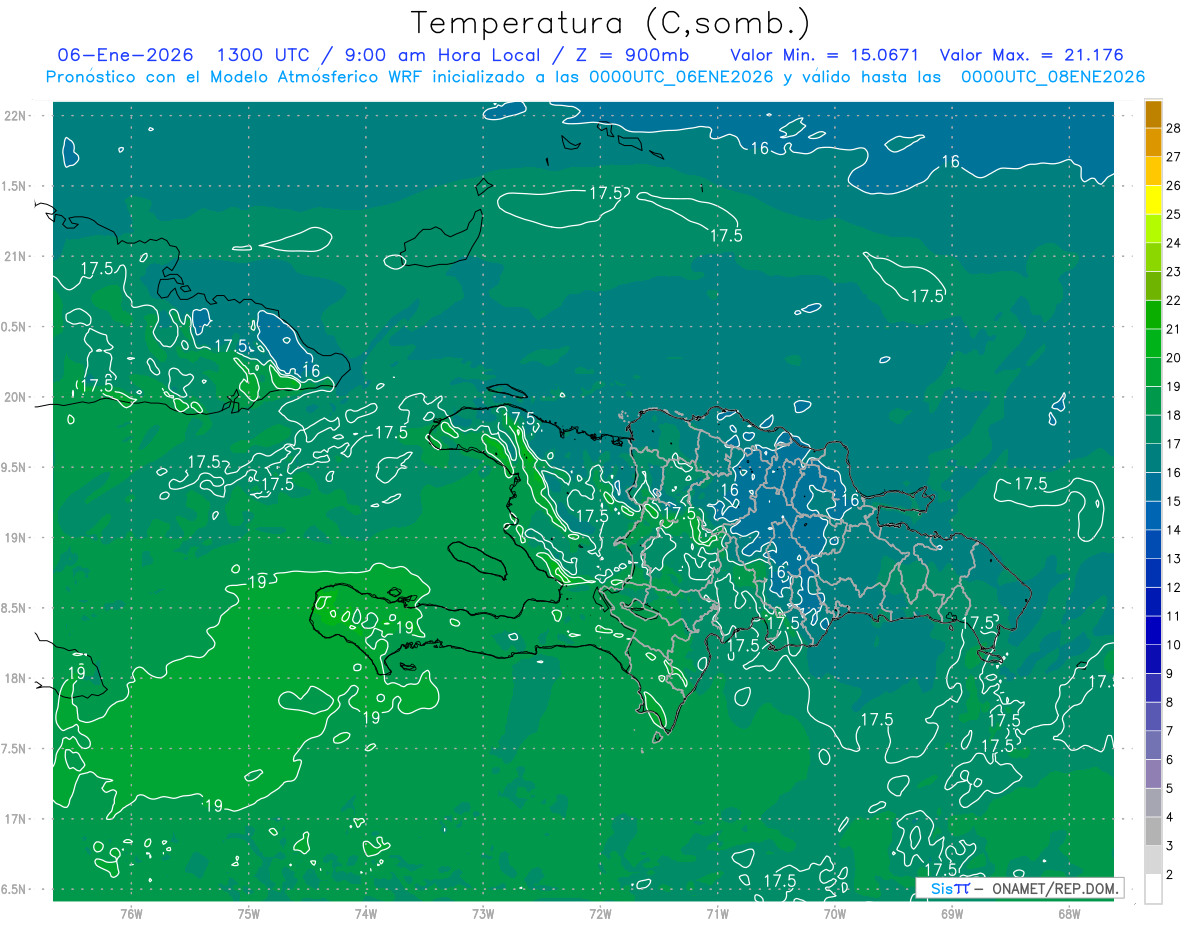Click the legend label "15"

(x=1174, y=501)
